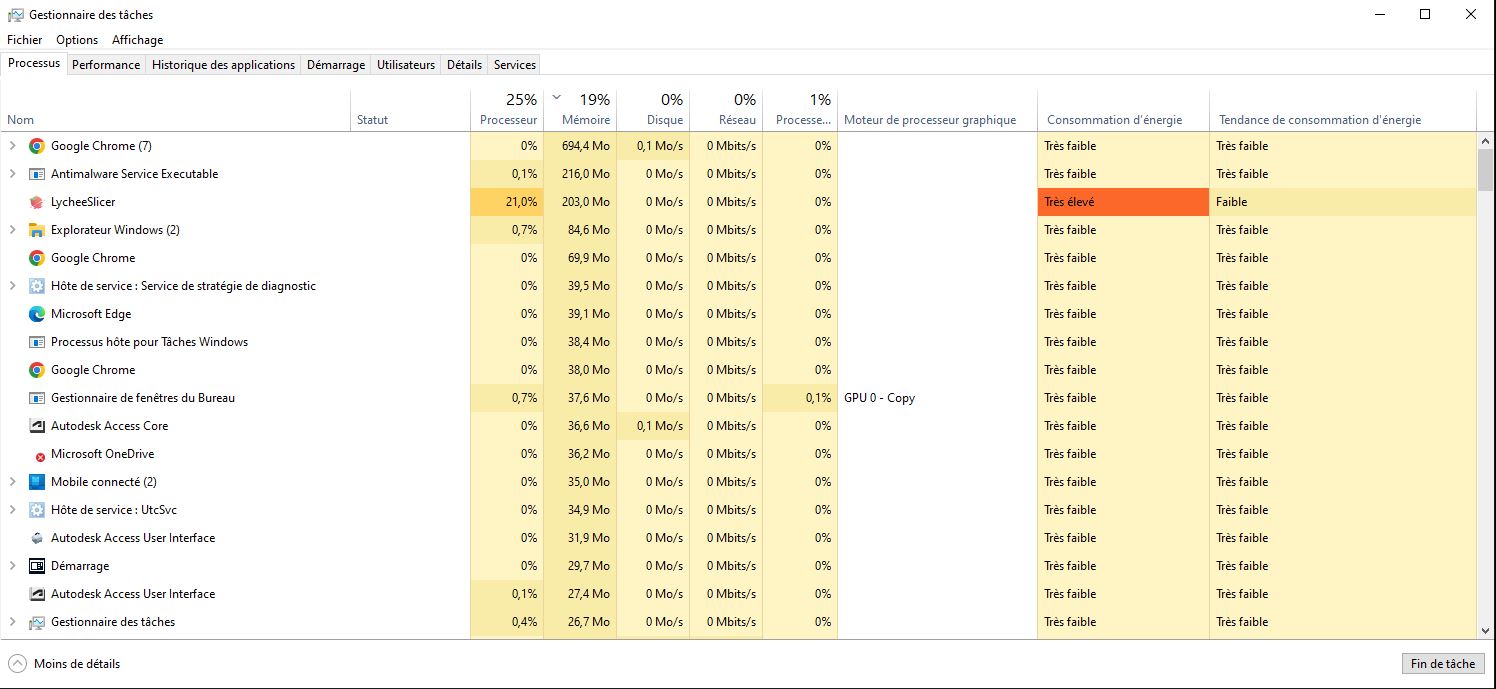Image resolution: width=1496 pixels, height=689 pixels.
Task: Click the Microsoft Edge process icon
Action: [37, 314]
